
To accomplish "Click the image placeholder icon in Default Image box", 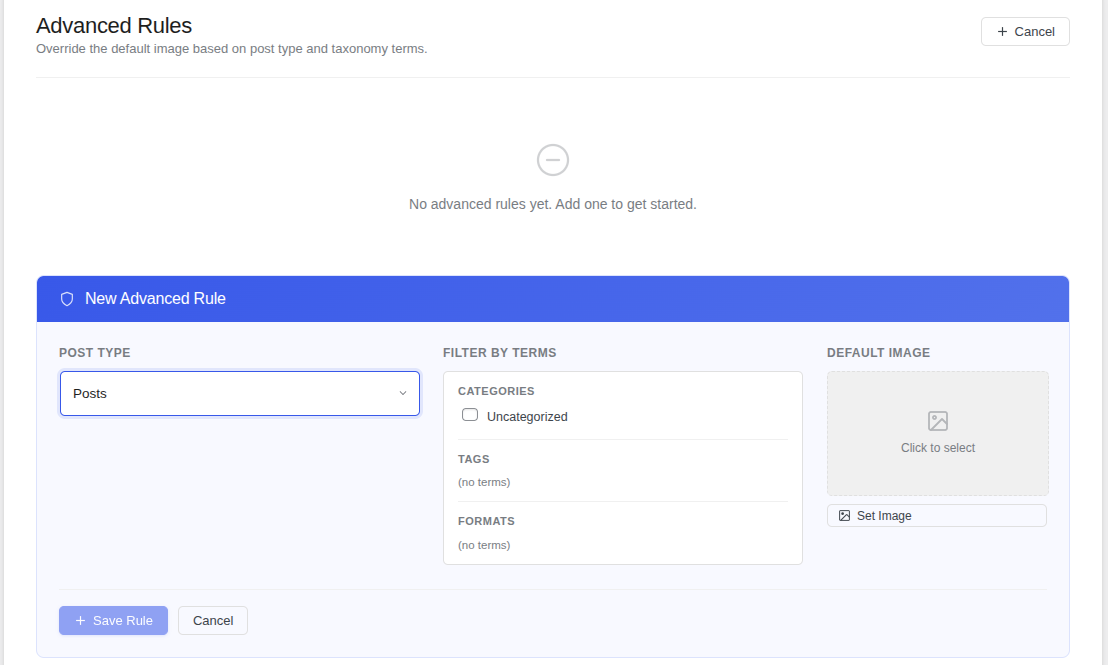I will [x=937, y=421].
